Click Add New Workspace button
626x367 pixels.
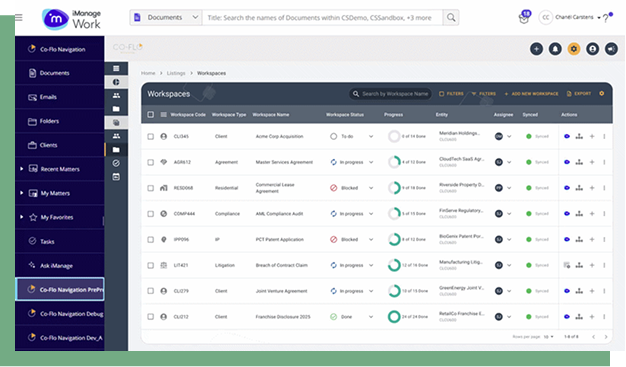point(531,93)
